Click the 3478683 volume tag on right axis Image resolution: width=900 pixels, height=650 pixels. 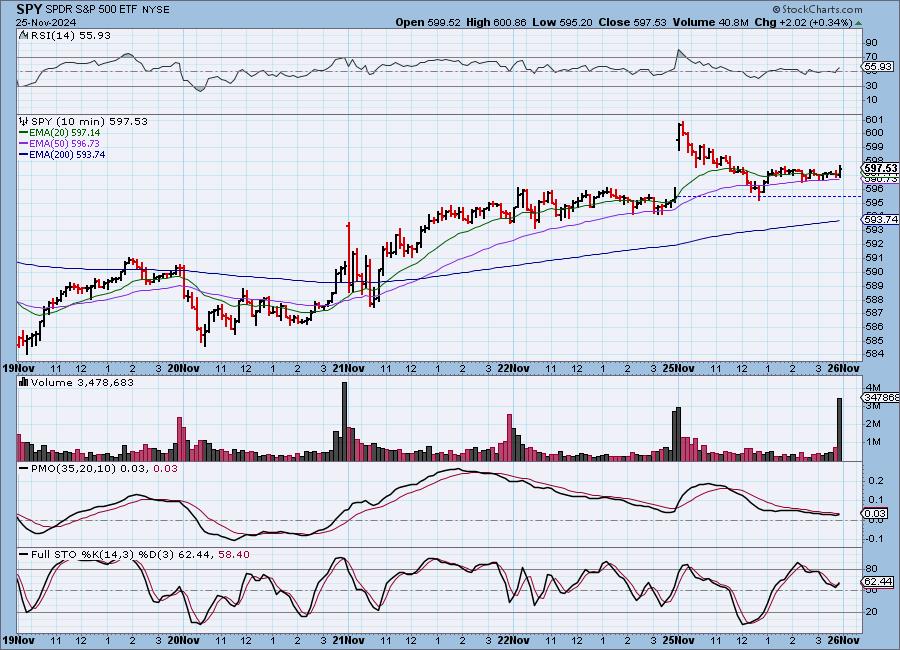point(881,397)
